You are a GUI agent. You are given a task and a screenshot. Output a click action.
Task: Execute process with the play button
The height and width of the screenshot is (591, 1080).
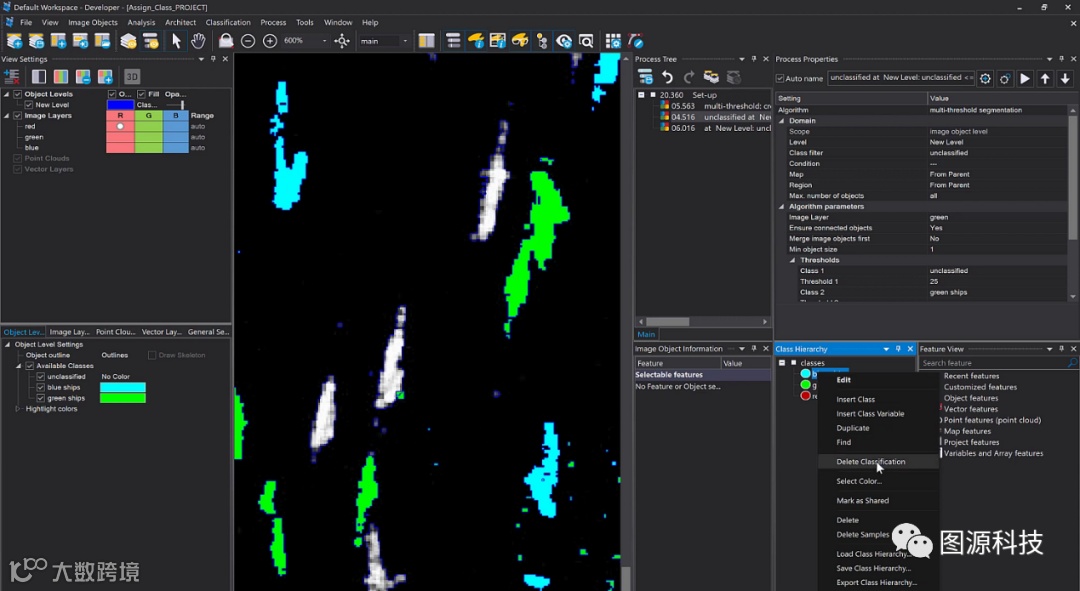[x=1026, y=78]
